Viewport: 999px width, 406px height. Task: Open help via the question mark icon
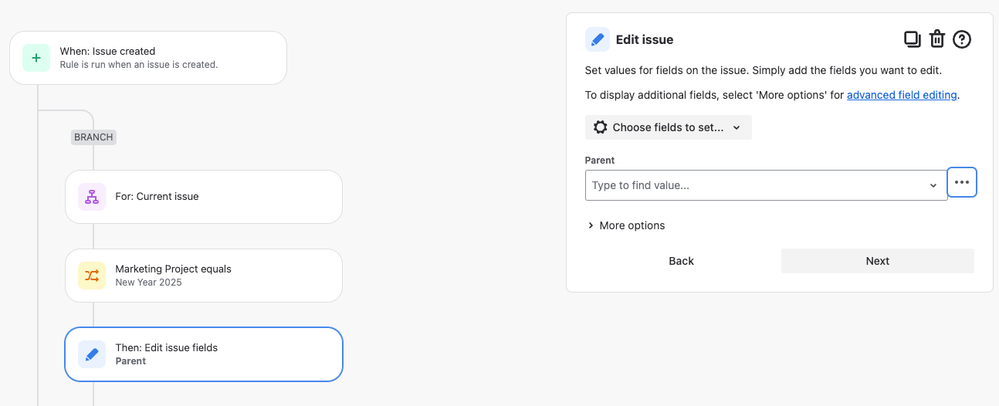(x=961, y=40)
